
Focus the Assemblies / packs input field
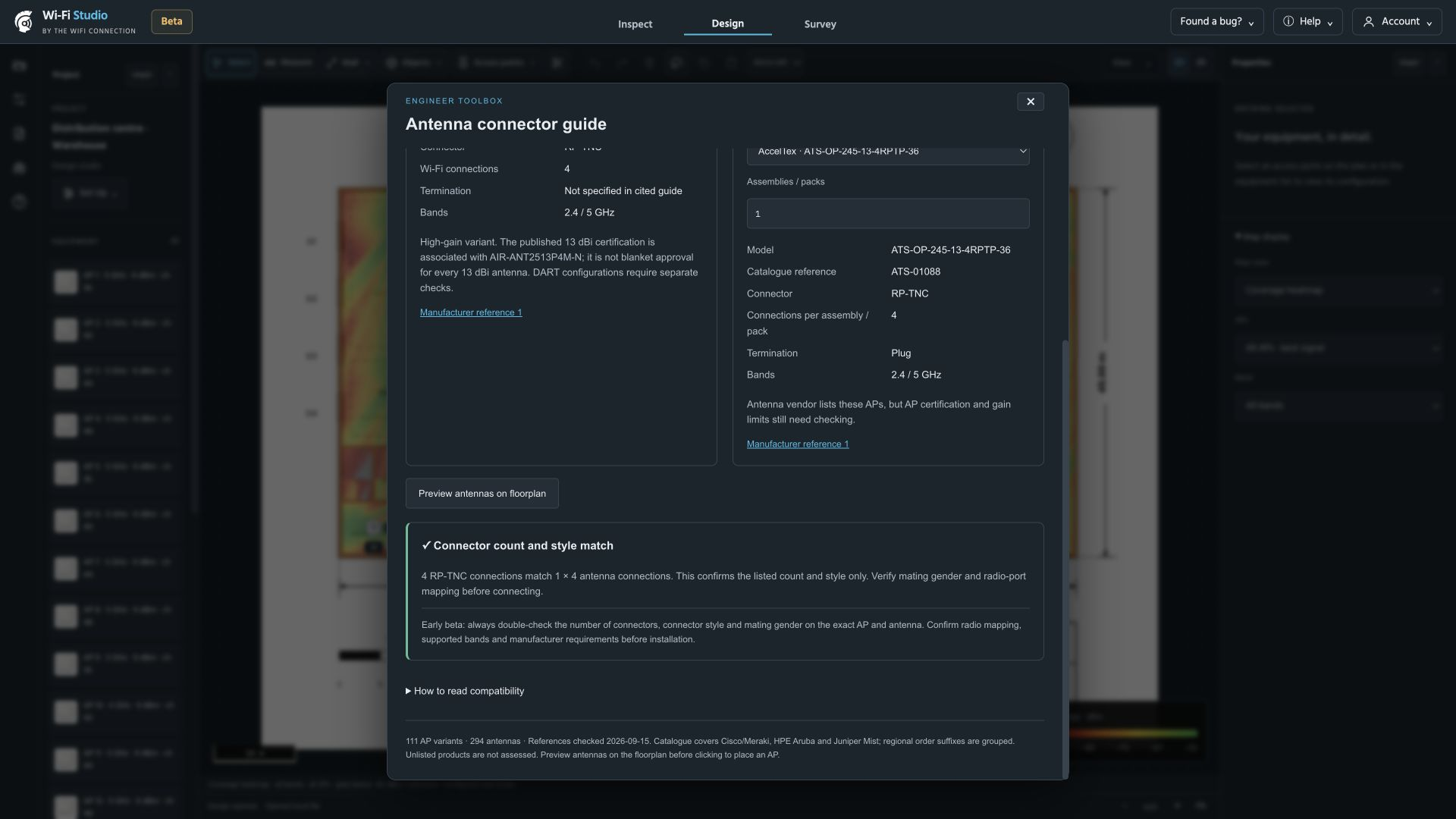(x=888, y=214)
